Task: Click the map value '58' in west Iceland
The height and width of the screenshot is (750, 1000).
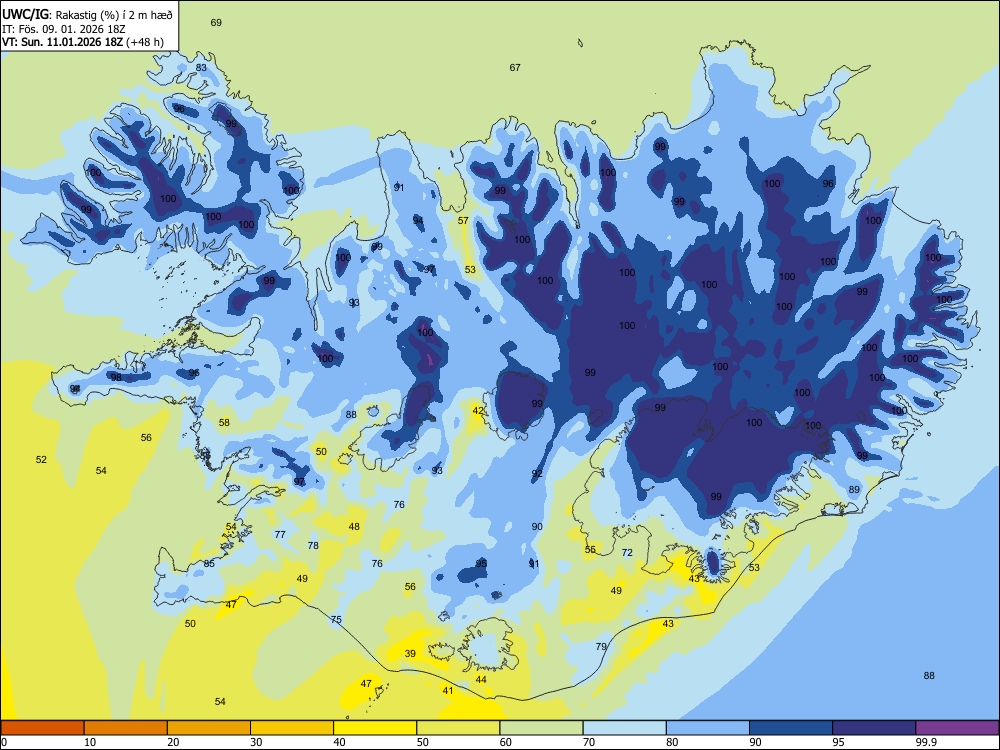Action: [224, 422]
